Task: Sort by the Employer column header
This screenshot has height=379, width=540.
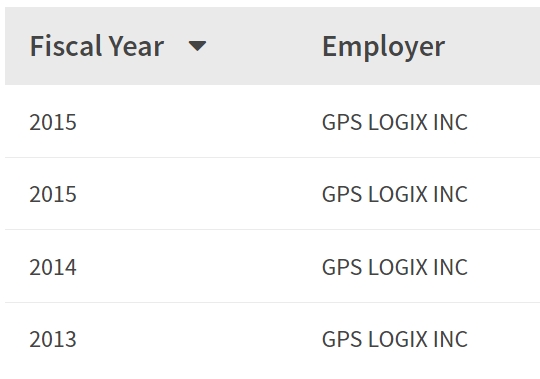Action: (383, 47)
